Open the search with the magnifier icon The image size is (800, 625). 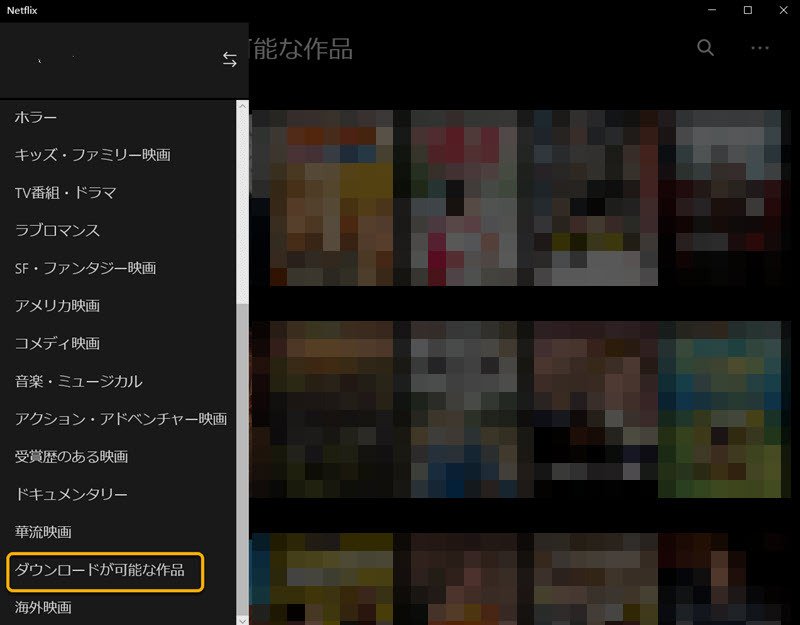[x=705, y=48]
